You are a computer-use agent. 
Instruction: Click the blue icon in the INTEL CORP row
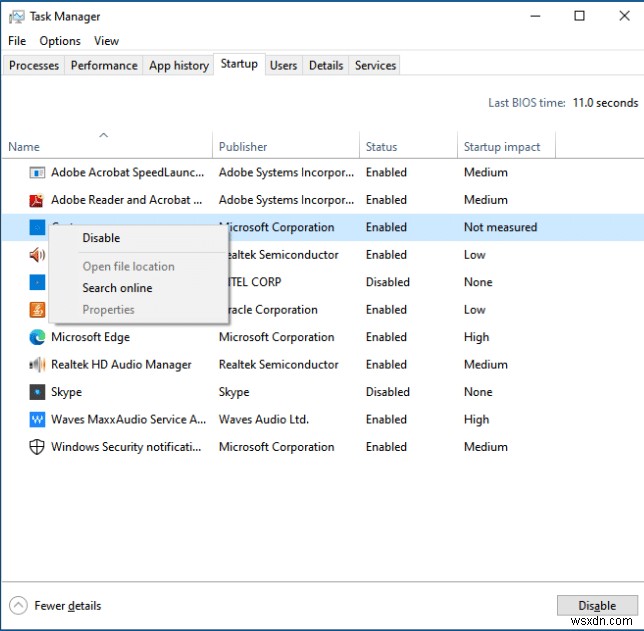point(37,282)
